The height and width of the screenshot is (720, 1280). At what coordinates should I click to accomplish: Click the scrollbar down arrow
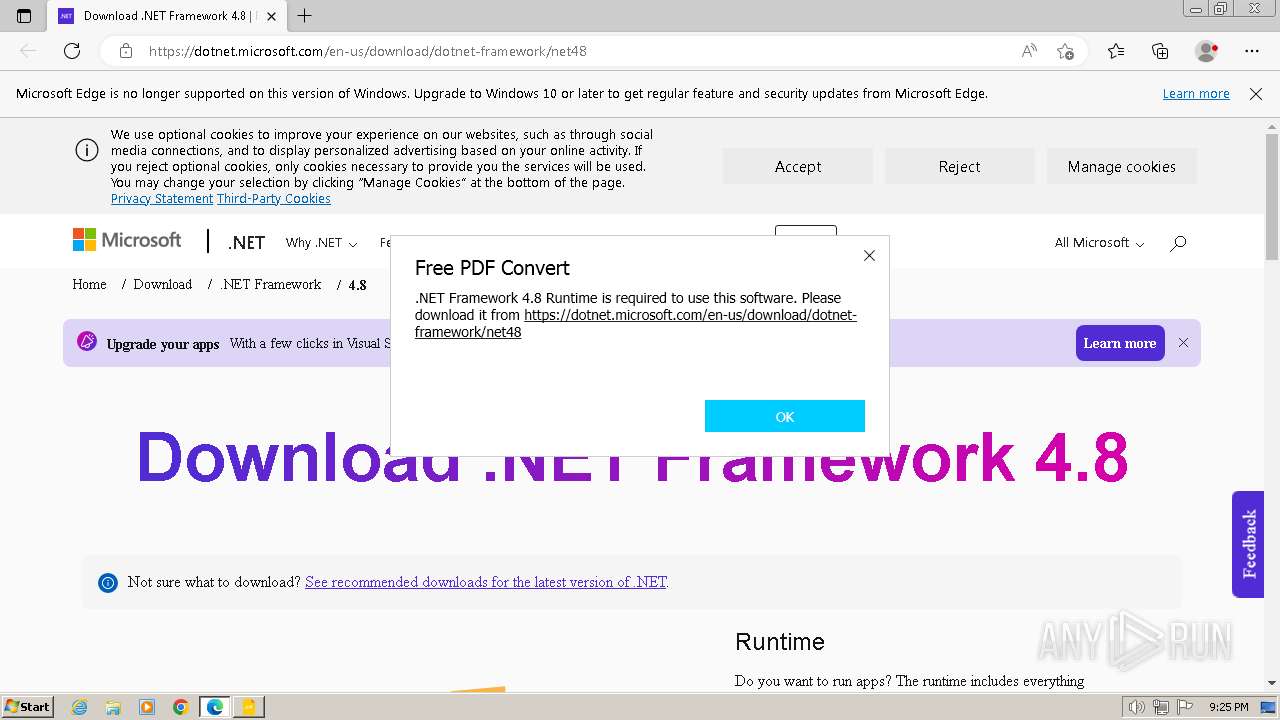[x=1272, y=683]
